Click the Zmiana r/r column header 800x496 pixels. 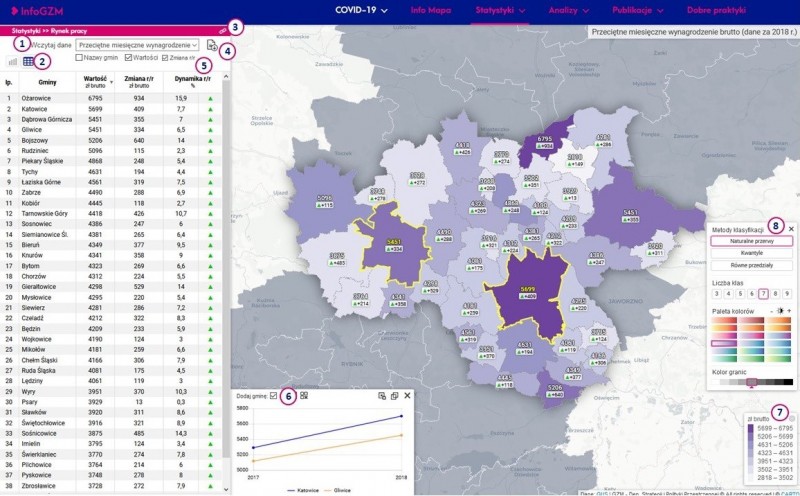(x=139, y=82)
